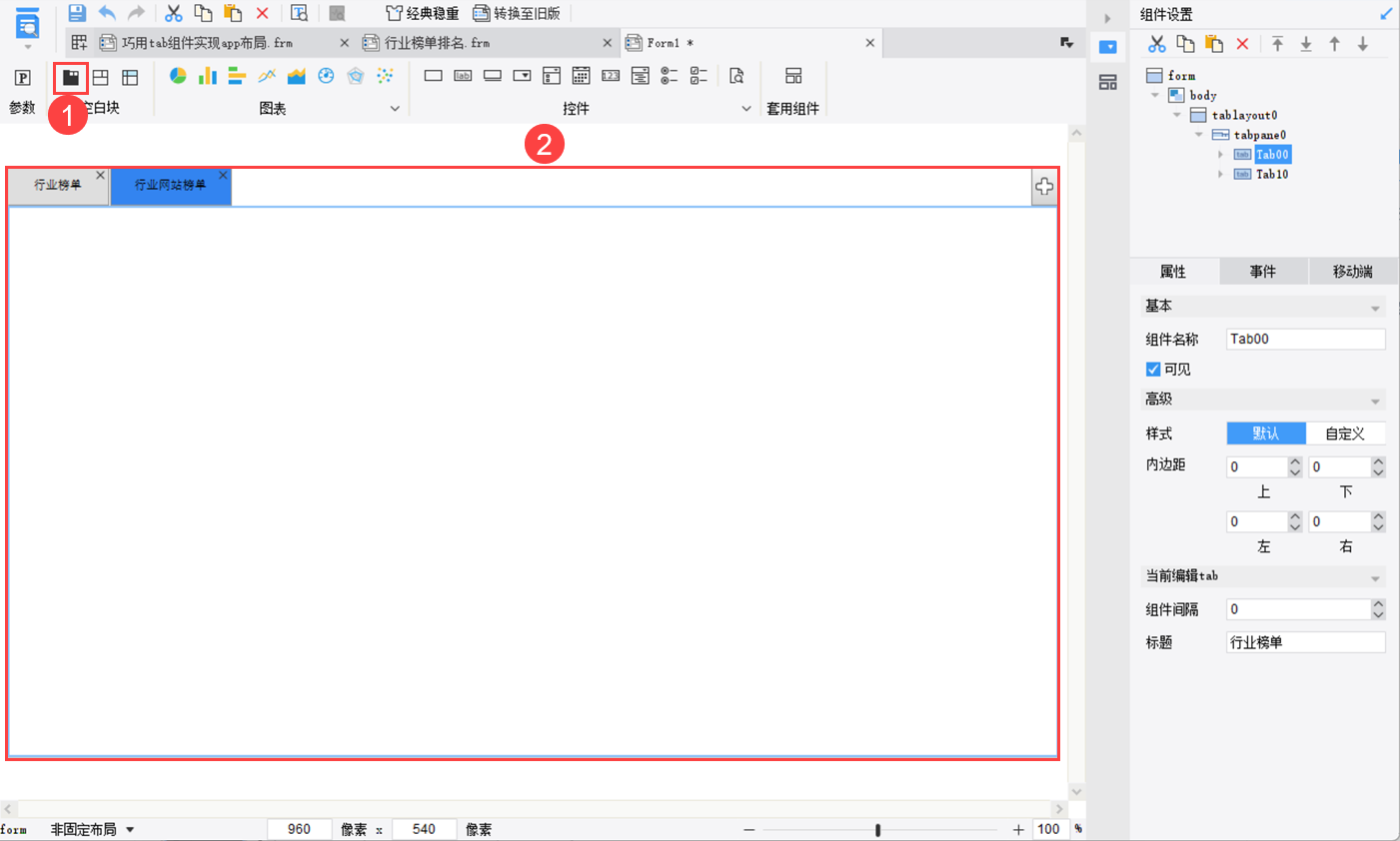Select the 行业榜单 tab on the canvas
Viewport: 1400px width, 841px height.
coord(58,186)
